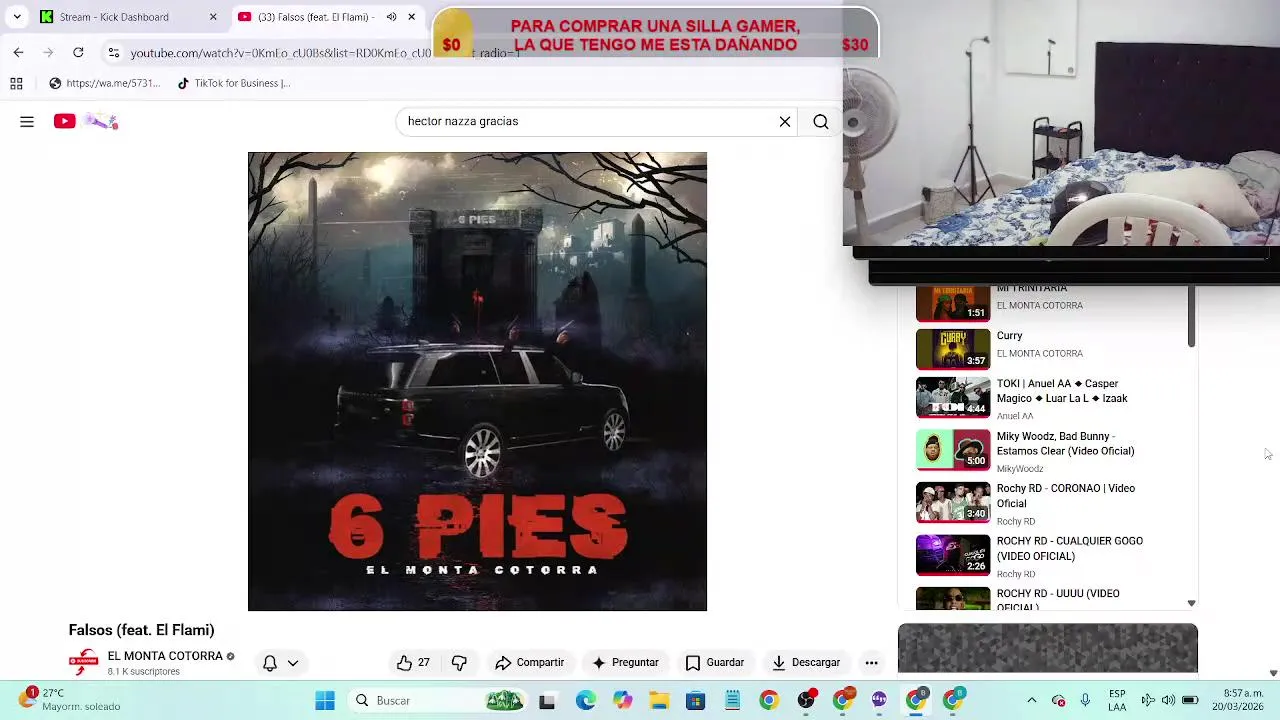The height and width of the screenshot is (720, 1280).
Task: Open OBS Studio from the taskbar
Action: click(806, 701)
